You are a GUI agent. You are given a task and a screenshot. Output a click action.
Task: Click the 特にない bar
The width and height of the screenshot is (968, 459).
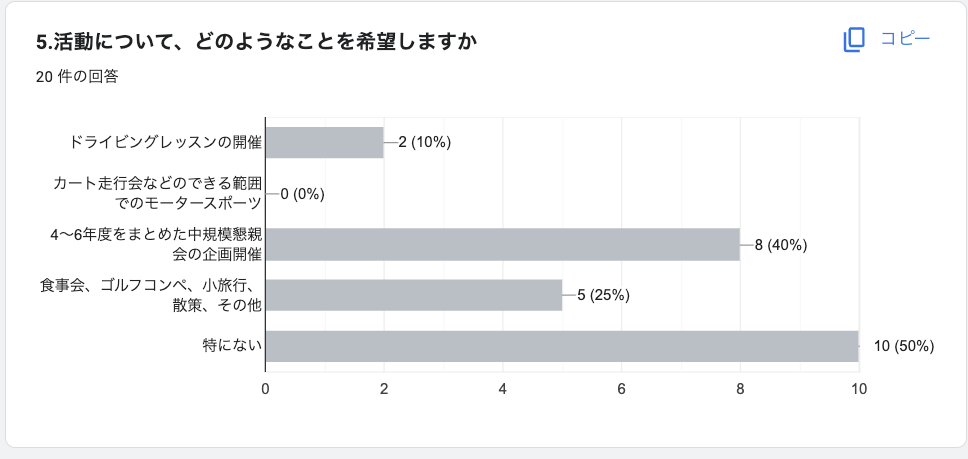click(x=561, y=346)
